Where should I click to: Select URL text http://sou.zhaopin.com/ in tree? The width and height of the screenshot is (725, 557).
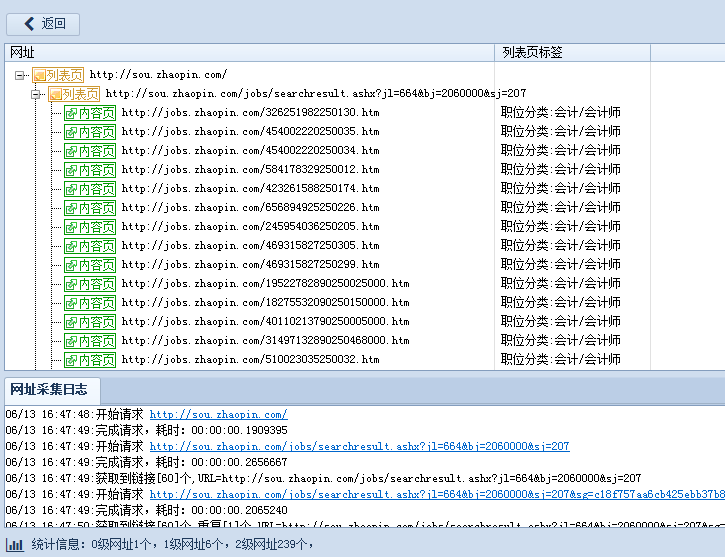[158, 74]
